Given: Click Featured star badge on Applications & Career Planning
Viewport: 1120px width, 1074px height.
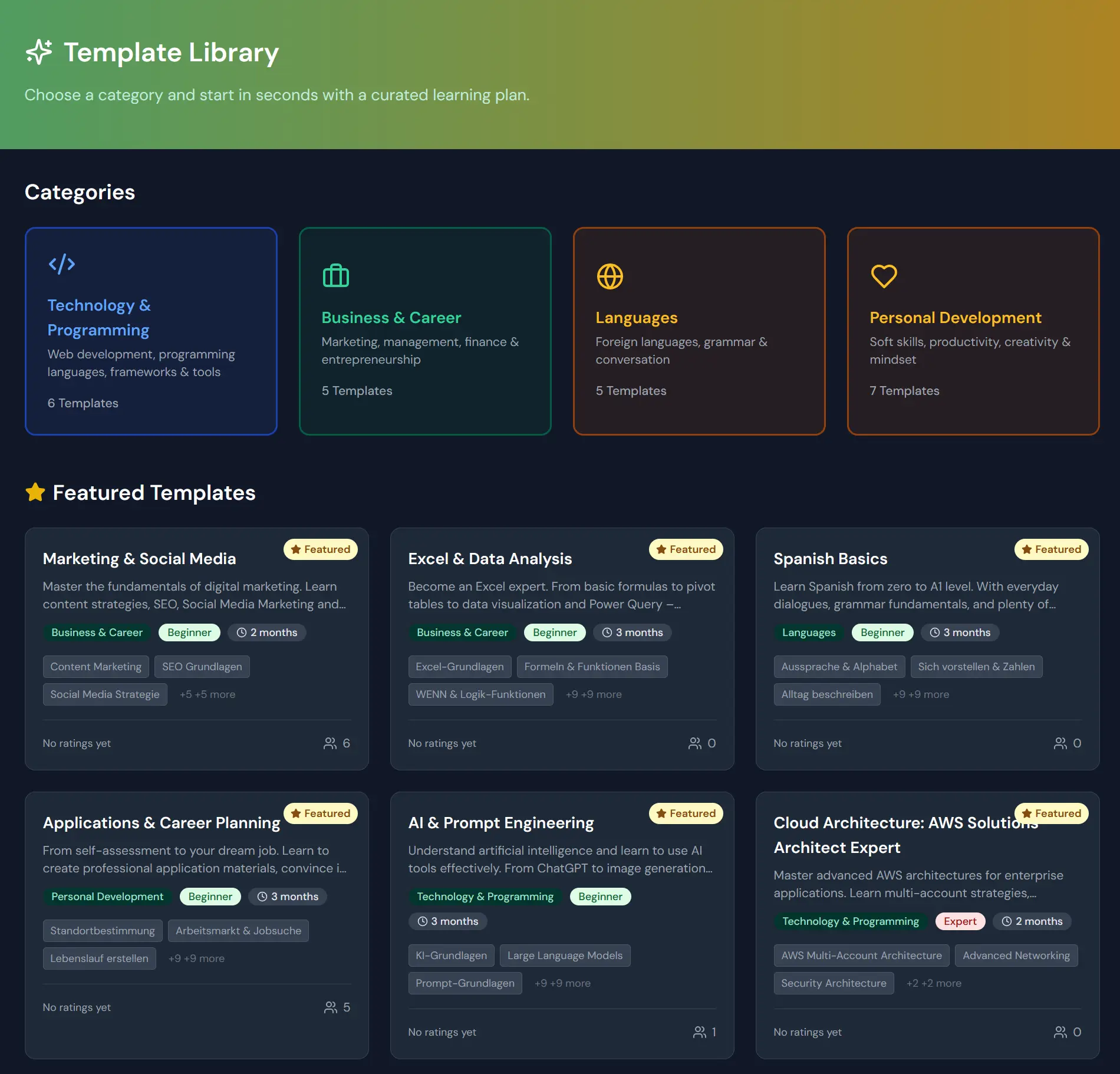Looking at the screenshot, I should tap(321, 813).
